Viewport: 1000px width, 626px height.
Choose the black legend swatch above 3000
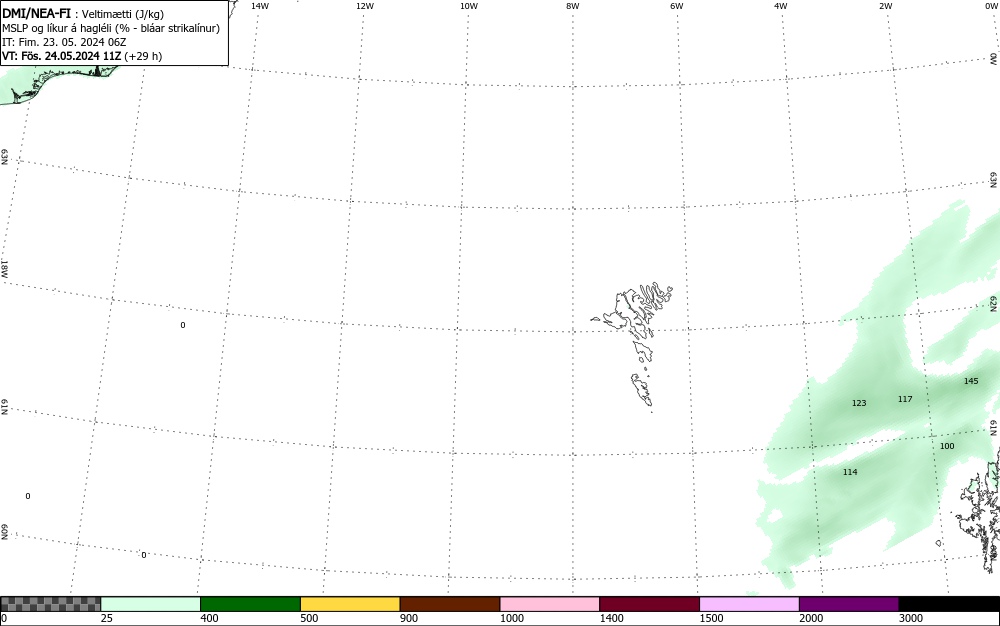[949, 604]
